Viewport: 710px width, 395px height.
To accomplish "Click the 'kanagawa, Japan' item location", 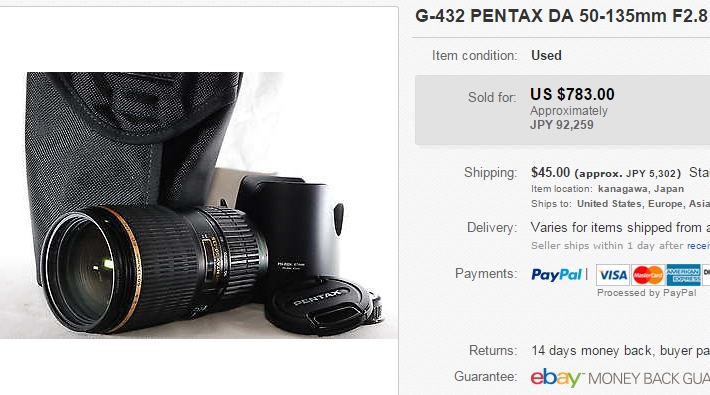I will pyautogui.click(x=641, y=189).
